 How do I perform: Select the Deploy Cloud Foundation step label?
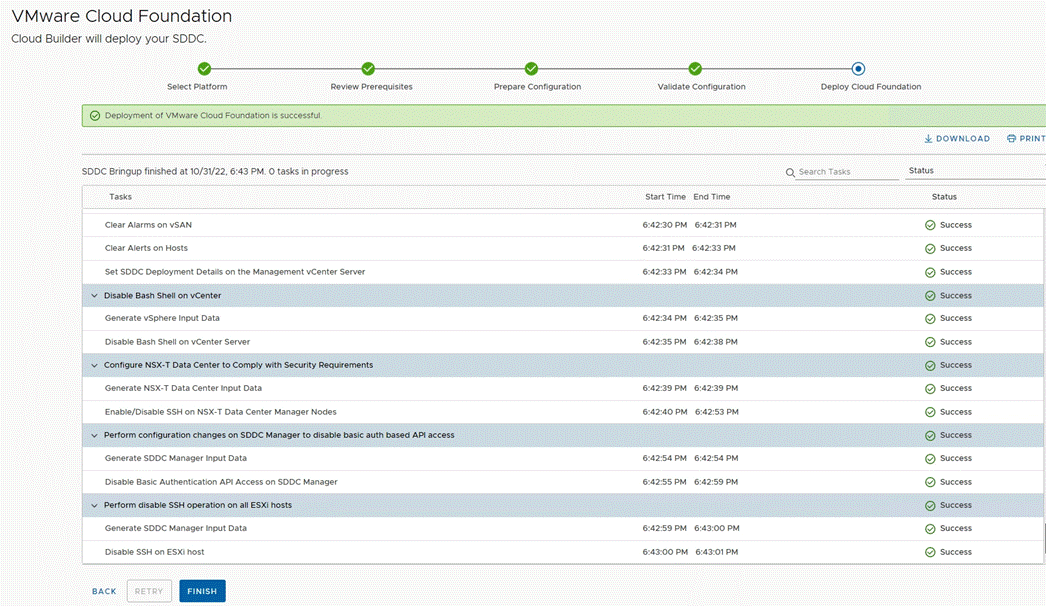pos(870,87)
